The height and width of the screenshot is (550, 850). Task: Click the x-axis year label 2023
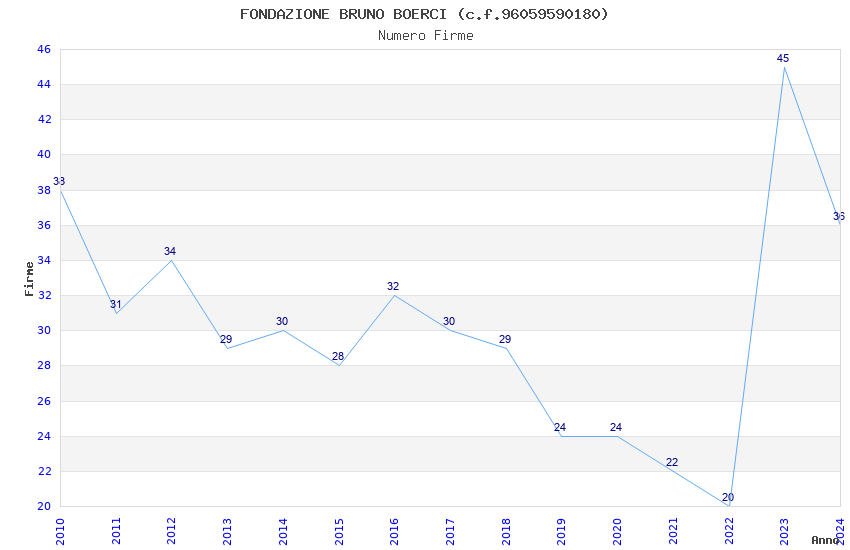click(x=784, y=532)
